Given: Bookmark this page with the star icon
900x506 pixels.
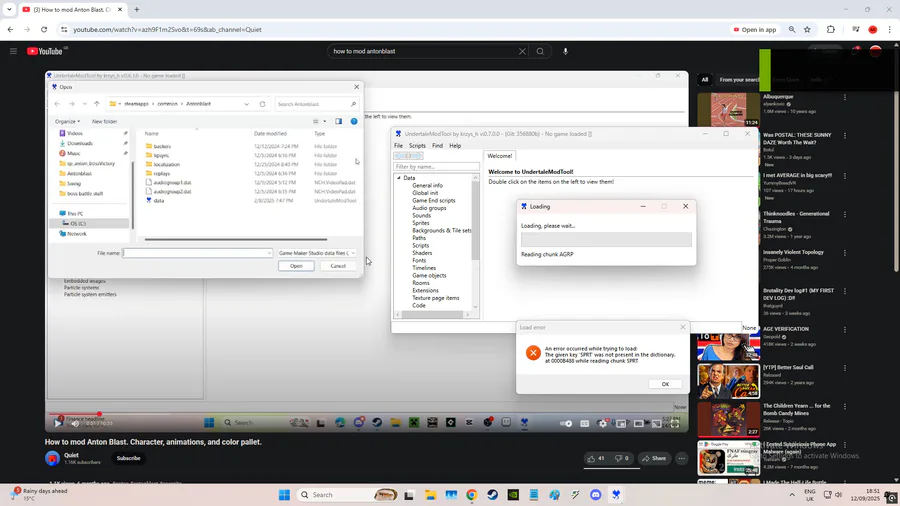Looking at the screenshot, I should point(808,29).
